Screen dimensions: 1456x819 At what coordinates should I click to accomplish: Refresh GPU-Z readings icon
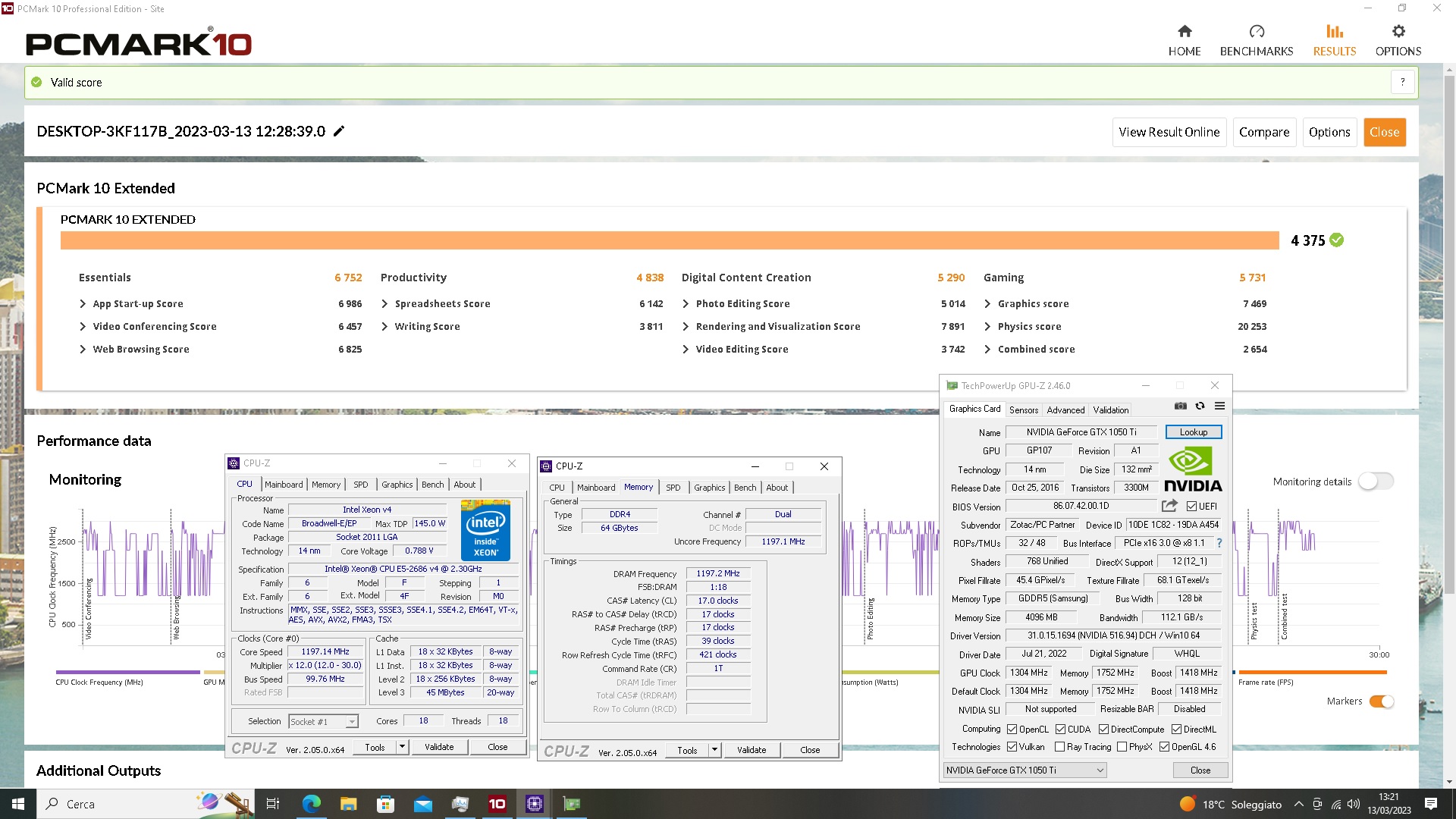[x=1200, y=406]
